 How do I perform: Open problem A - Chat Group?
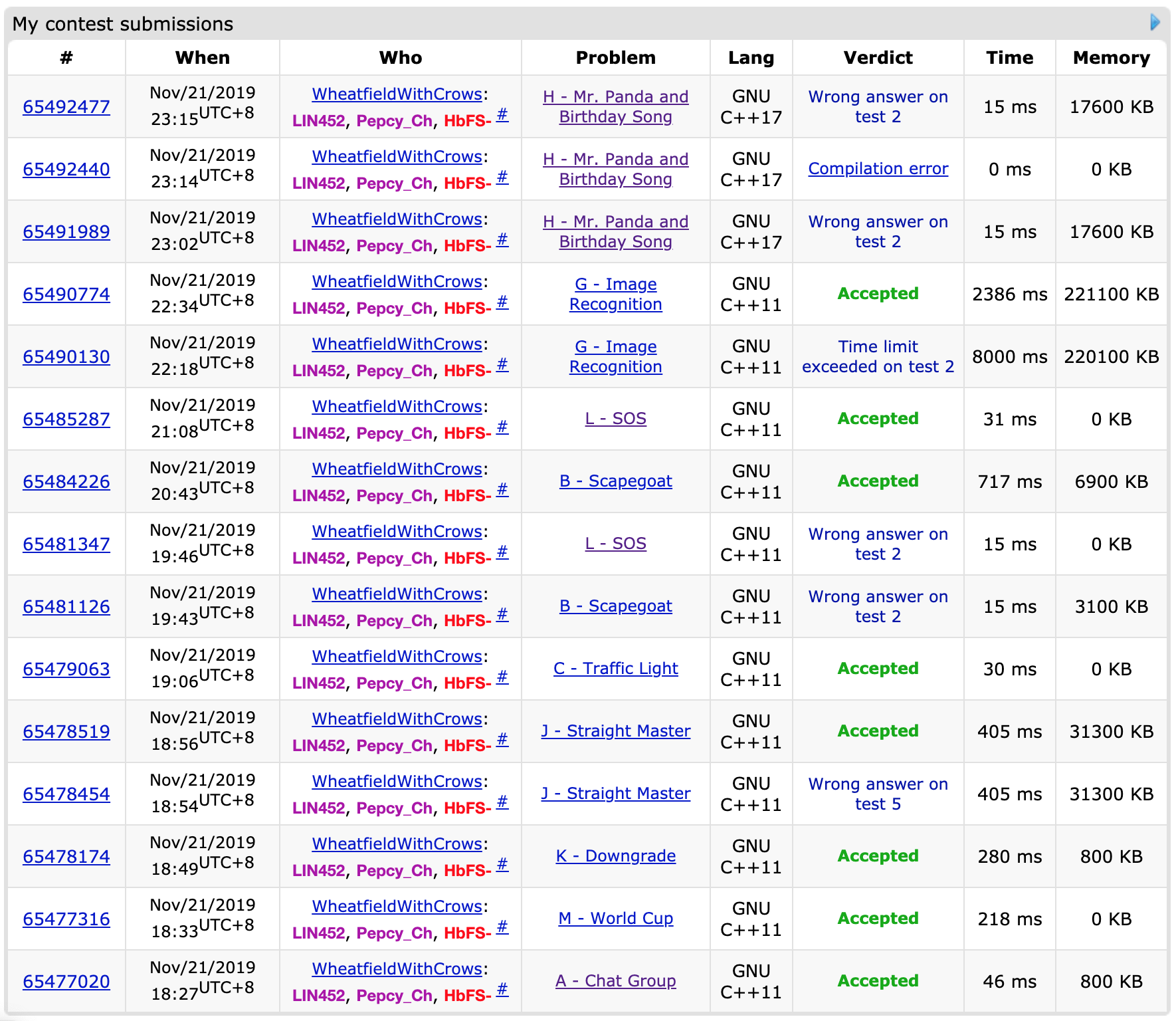pyautogui.click(x=615, y=981)
